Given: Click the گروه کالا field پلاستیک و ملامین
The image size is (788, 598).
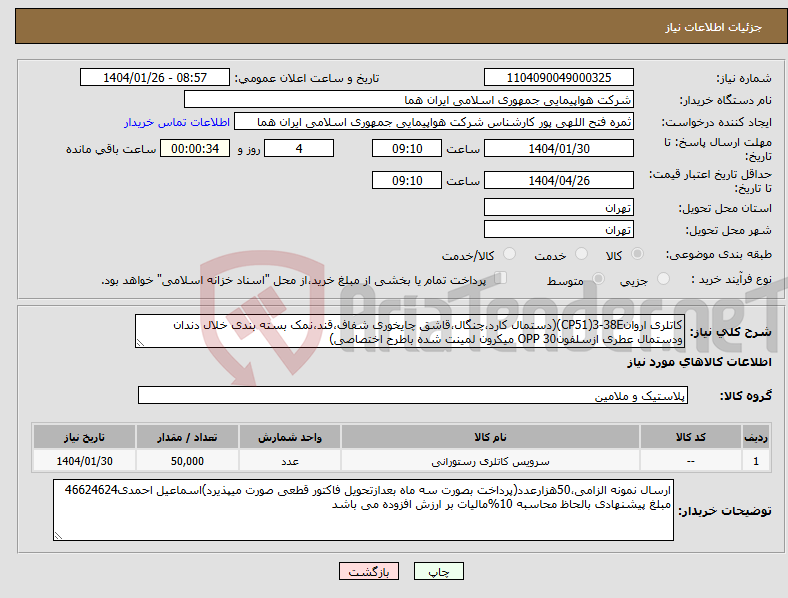Looking at the screenshot, I should [413, 395].
